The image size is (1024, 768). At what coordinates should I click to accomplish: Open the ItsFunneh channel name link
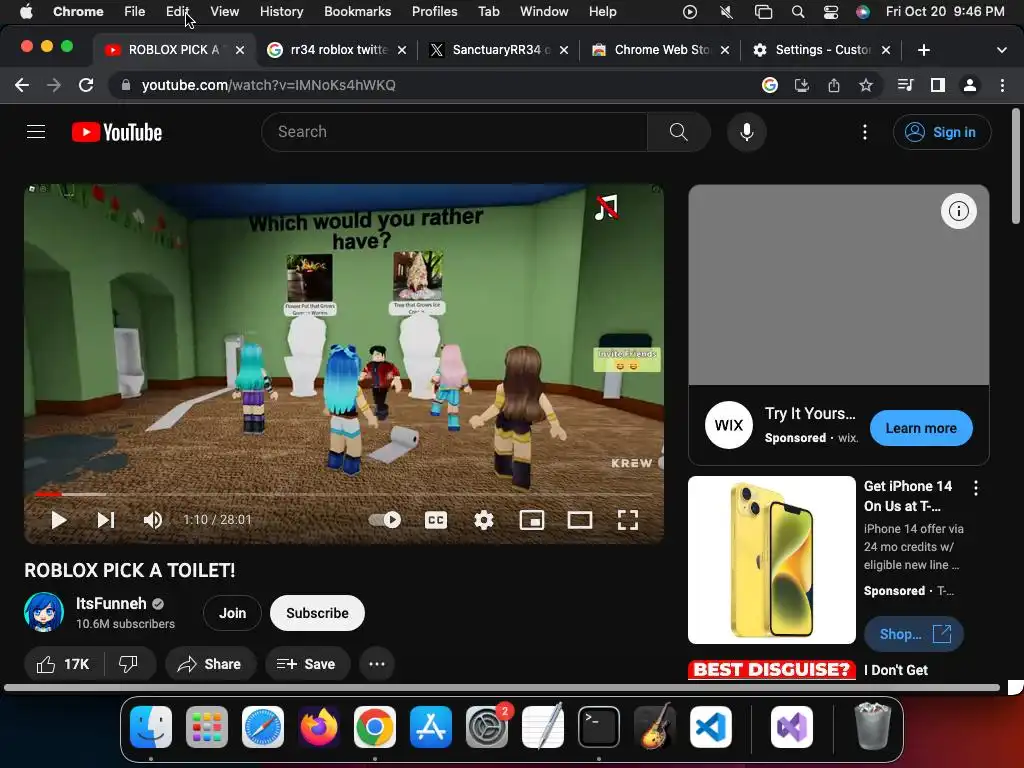pyautogui.click(x=111, y=603)
